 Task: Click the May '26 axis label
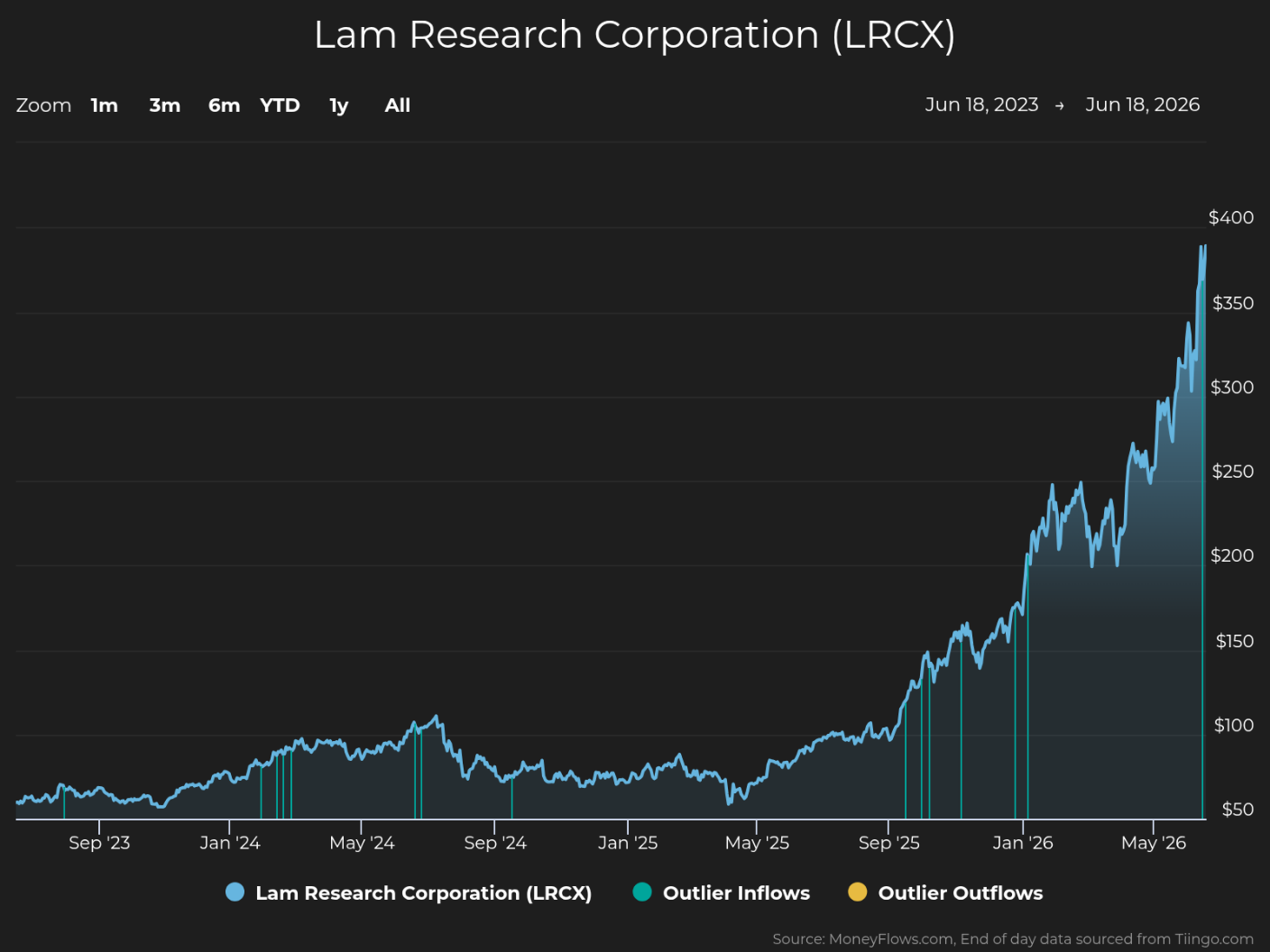pos(1154,843)
